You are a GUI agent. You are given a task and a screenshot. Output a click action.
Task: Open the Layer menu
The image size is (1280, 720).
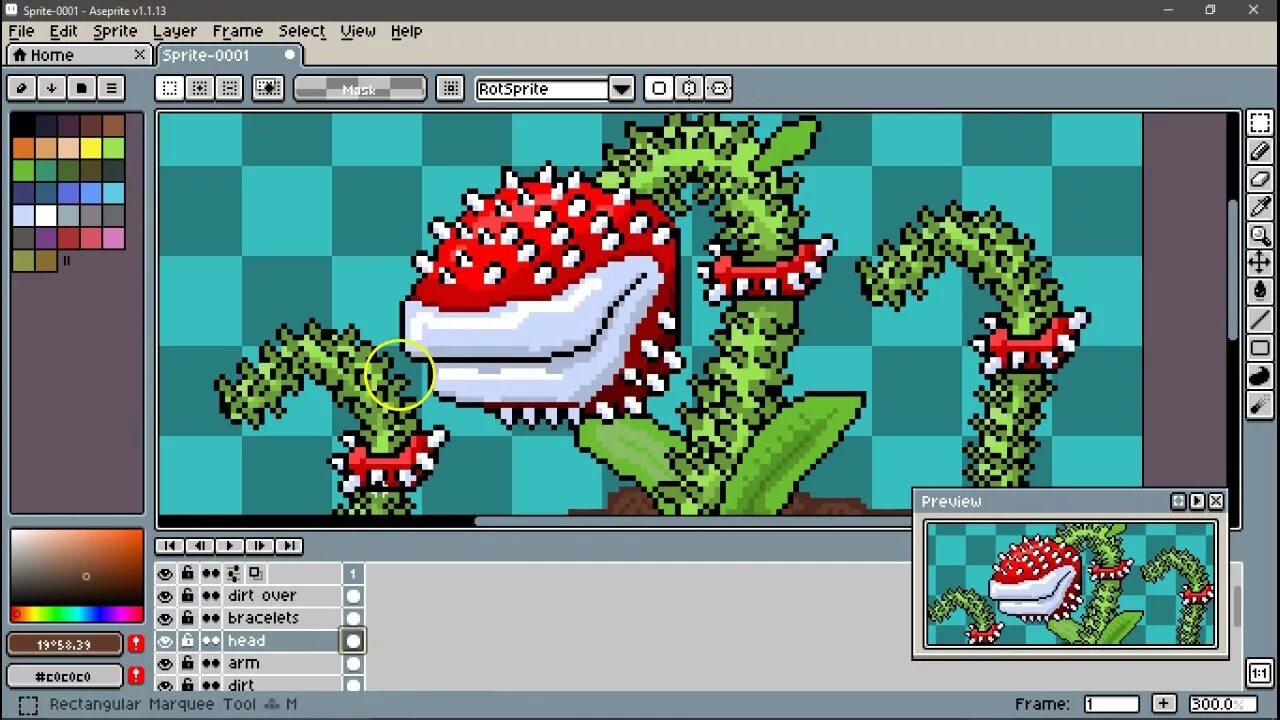click(175, 31)
